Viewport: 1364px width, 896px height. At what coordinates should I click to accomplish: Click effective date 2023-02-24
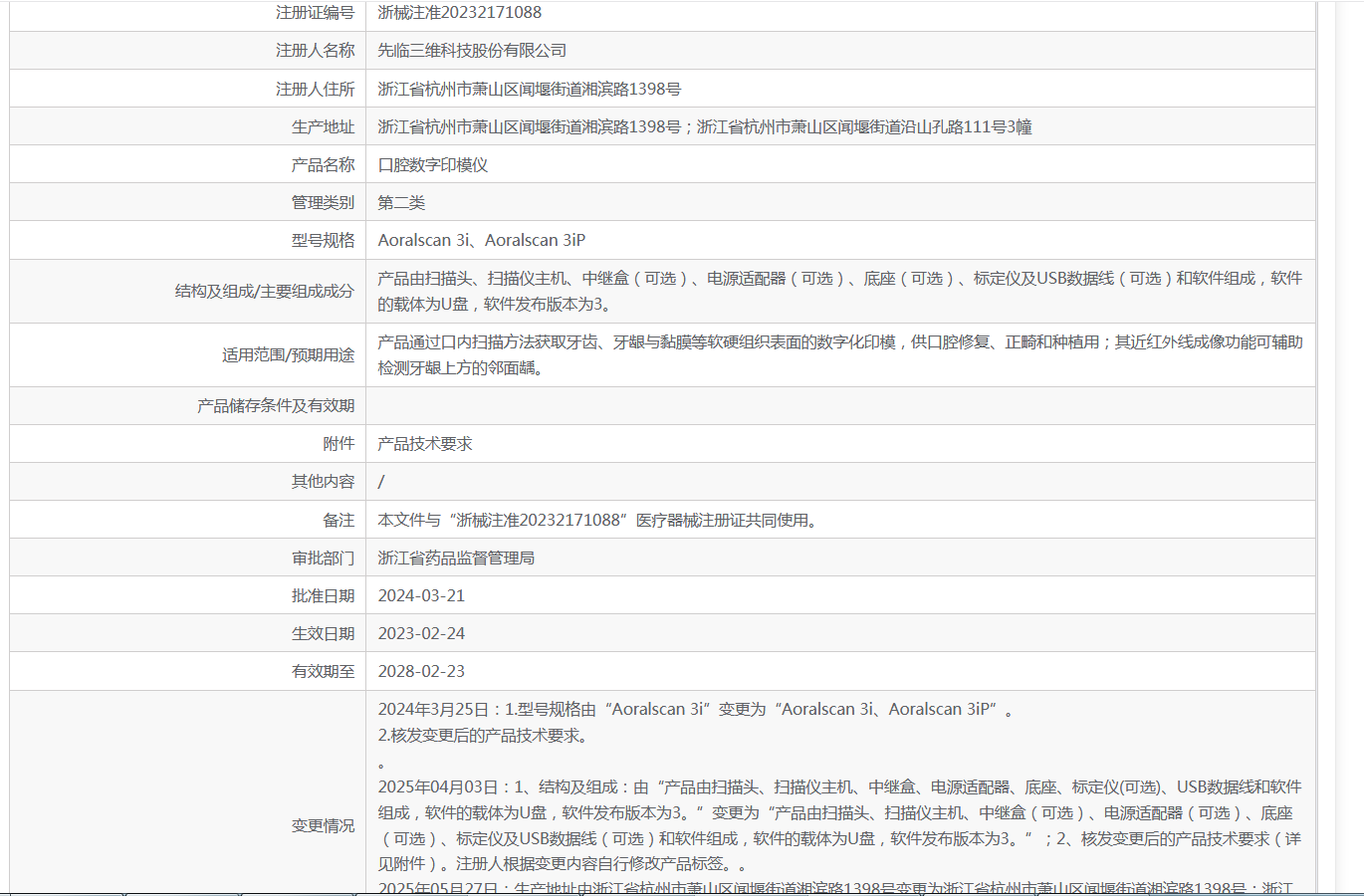pos(421,633)
